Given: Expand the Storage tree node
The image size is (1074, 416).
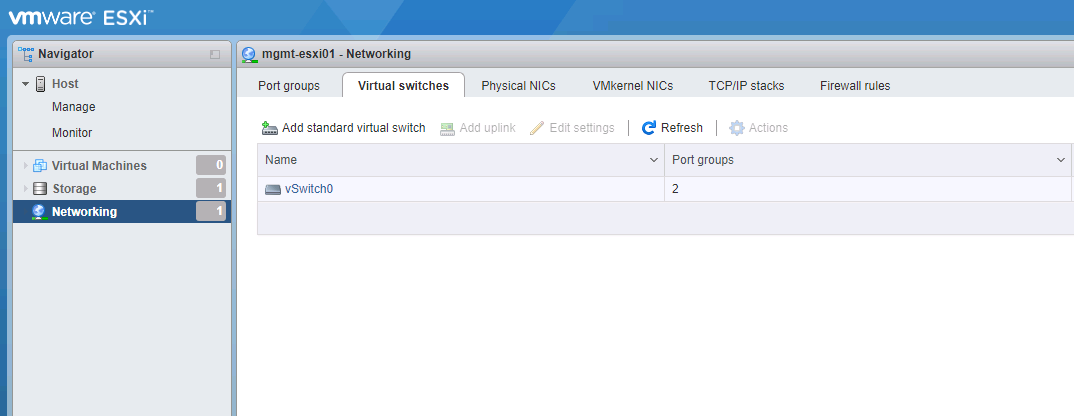Looking at the screenshot, I should [x=26, y=189].
